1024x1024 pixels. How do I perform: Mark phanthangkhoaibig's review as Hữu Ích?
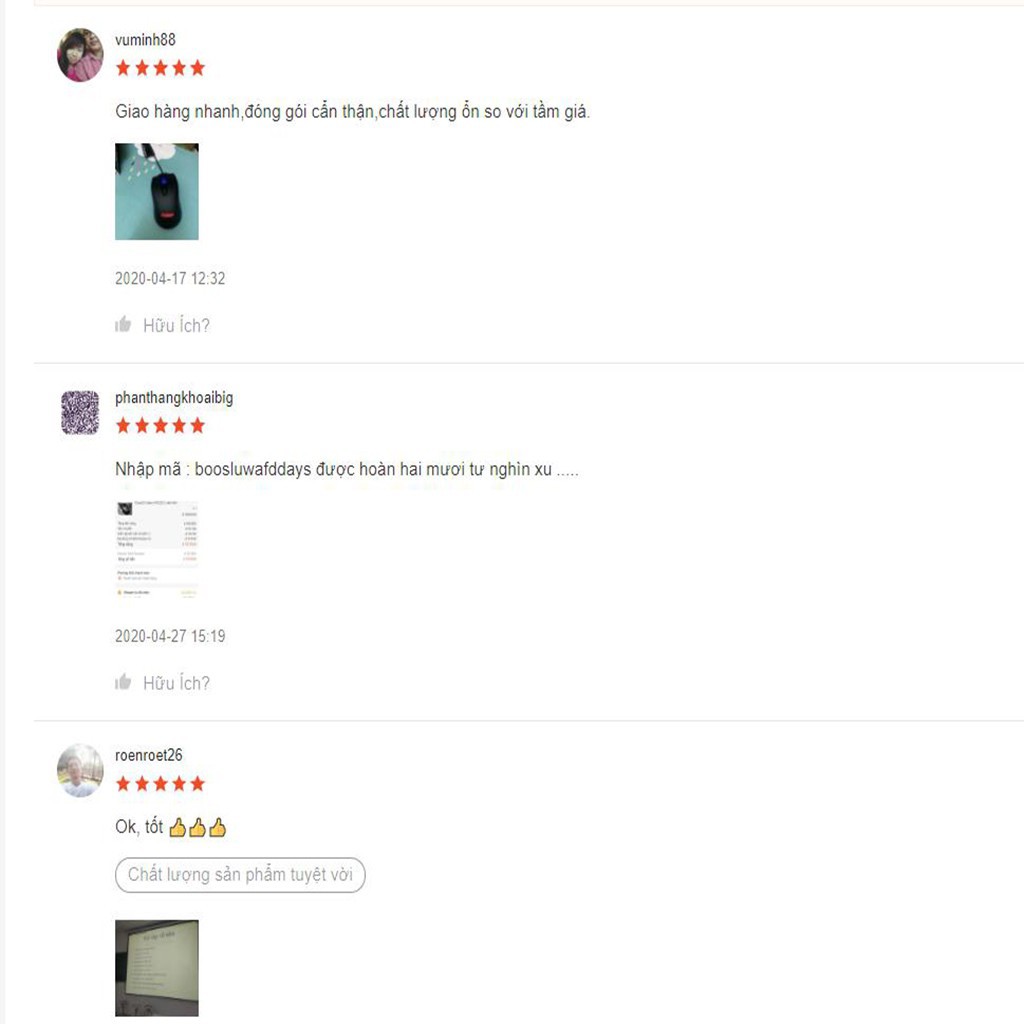pos(176,683)
